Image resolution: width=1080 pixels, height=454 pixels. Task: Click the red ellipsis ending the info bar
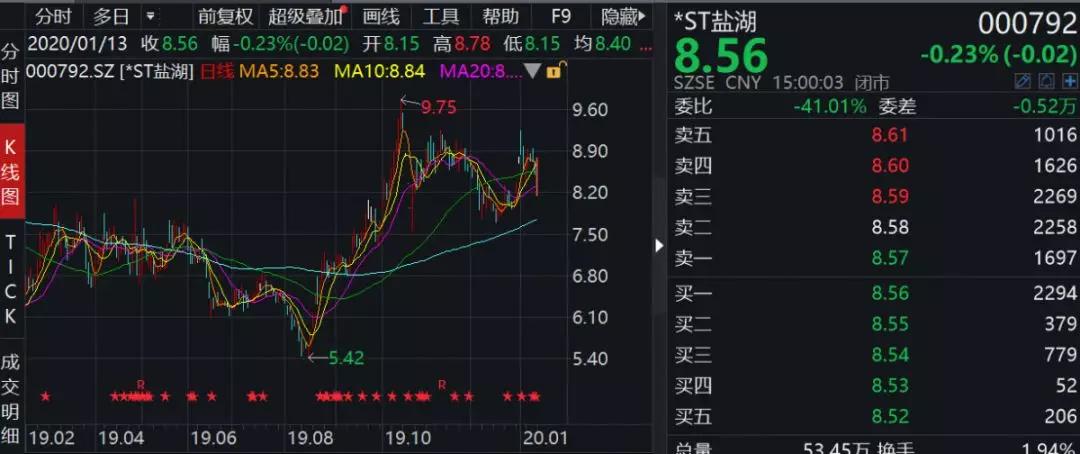pos(645,48)
